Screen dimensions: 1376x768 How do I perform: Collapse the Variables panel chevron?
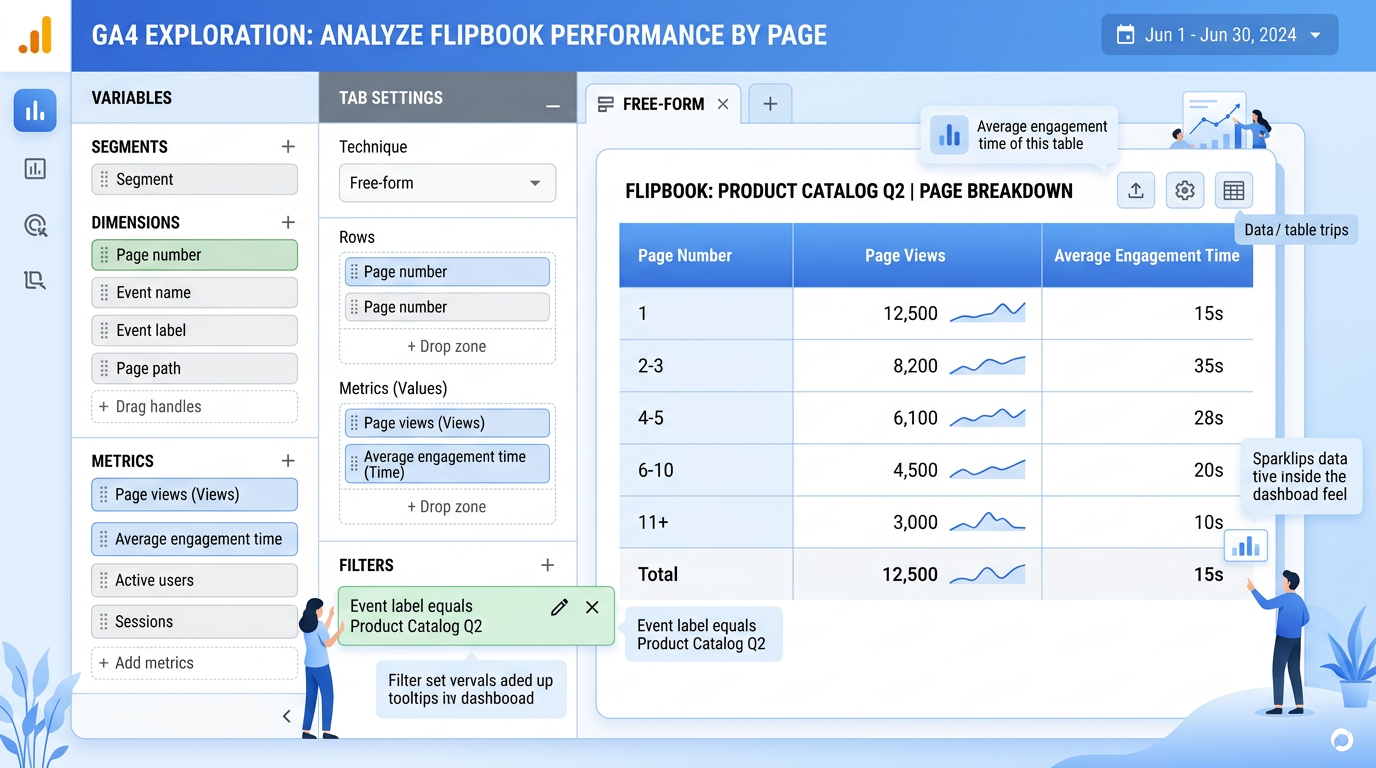tap(287, 716)
